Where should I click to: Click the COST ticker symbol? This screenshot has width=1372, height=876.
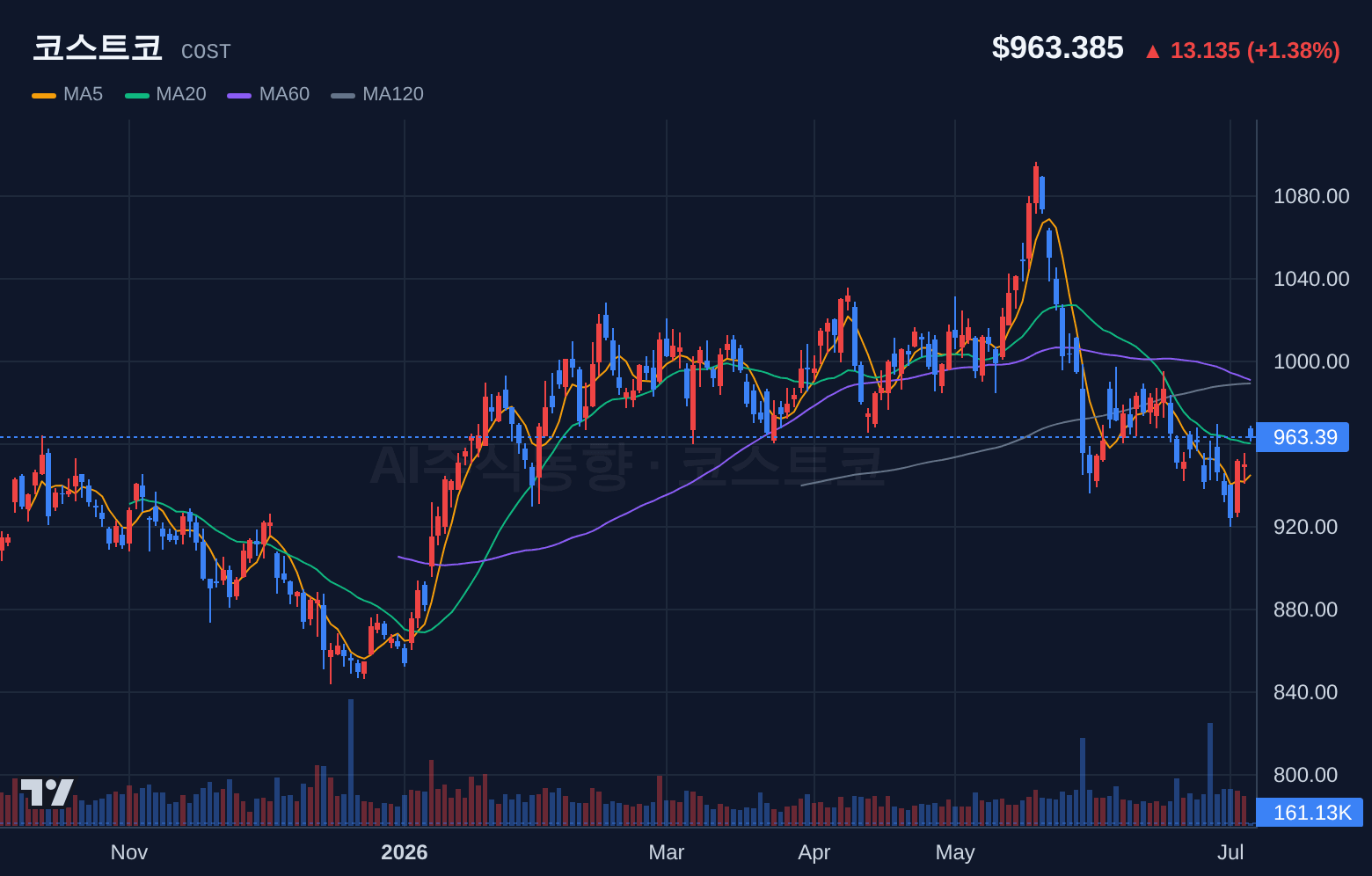(x=206, y=52)
